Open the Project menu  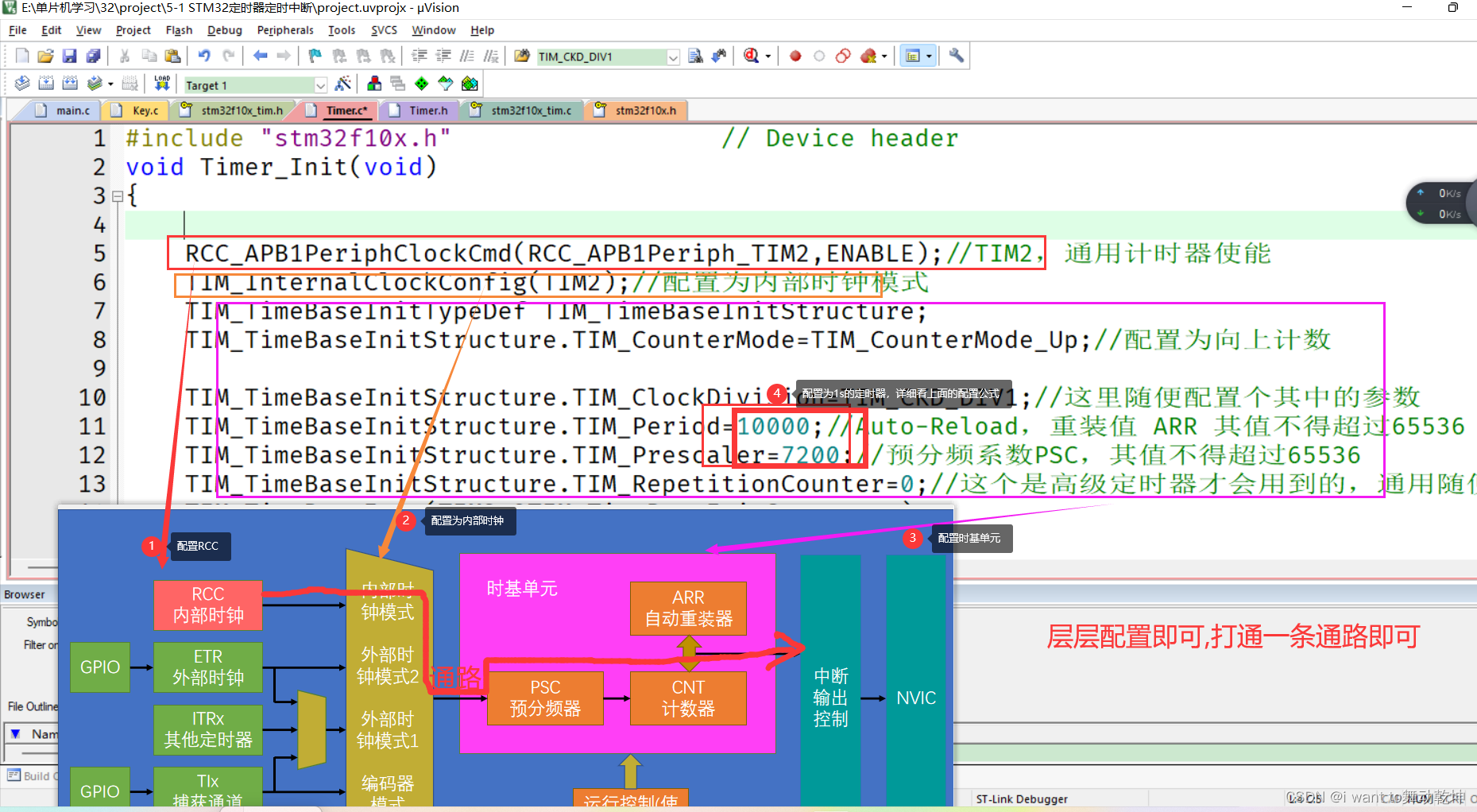[x=133, y=30]
